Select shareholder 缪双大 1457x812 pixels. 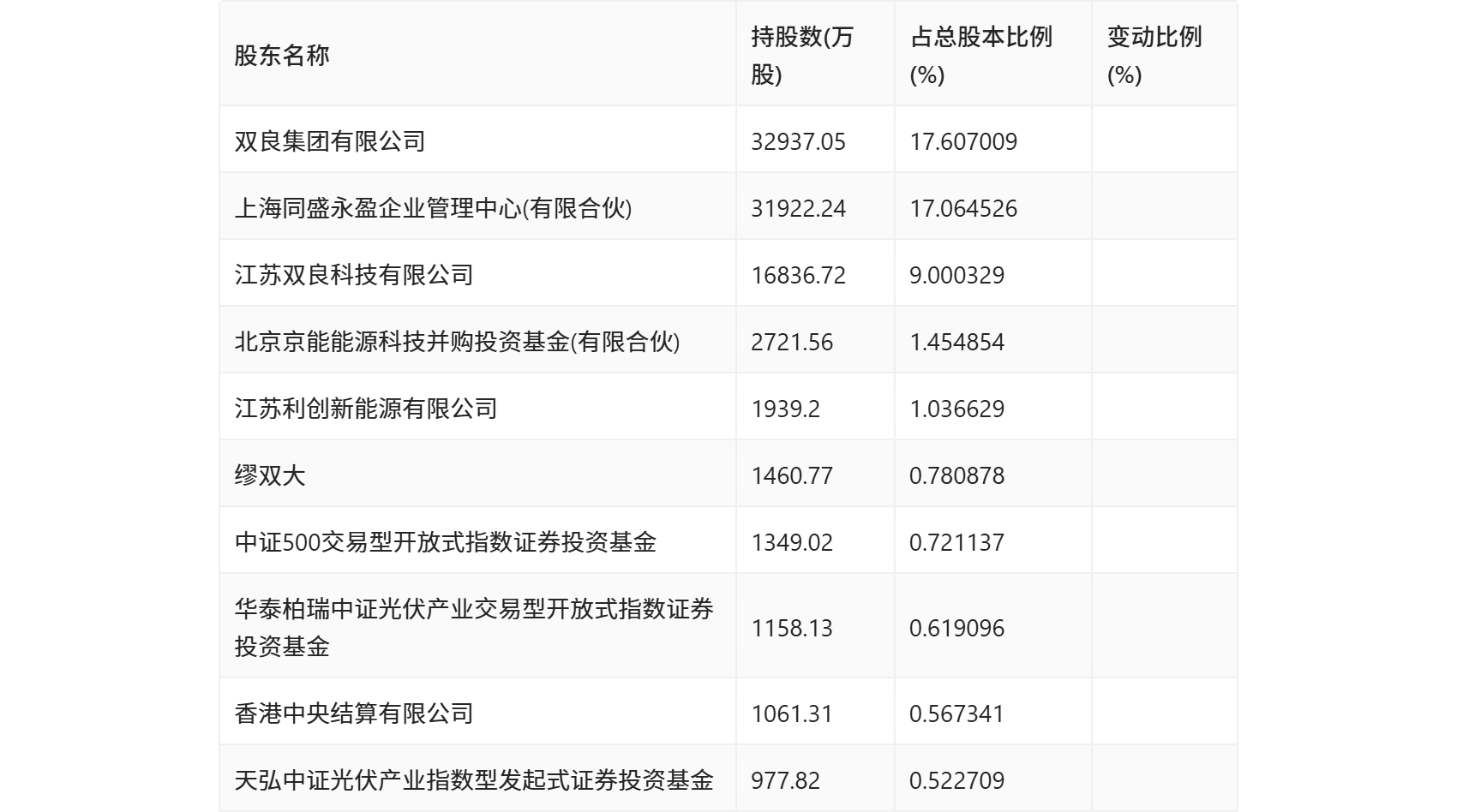[x=270, y=475]
